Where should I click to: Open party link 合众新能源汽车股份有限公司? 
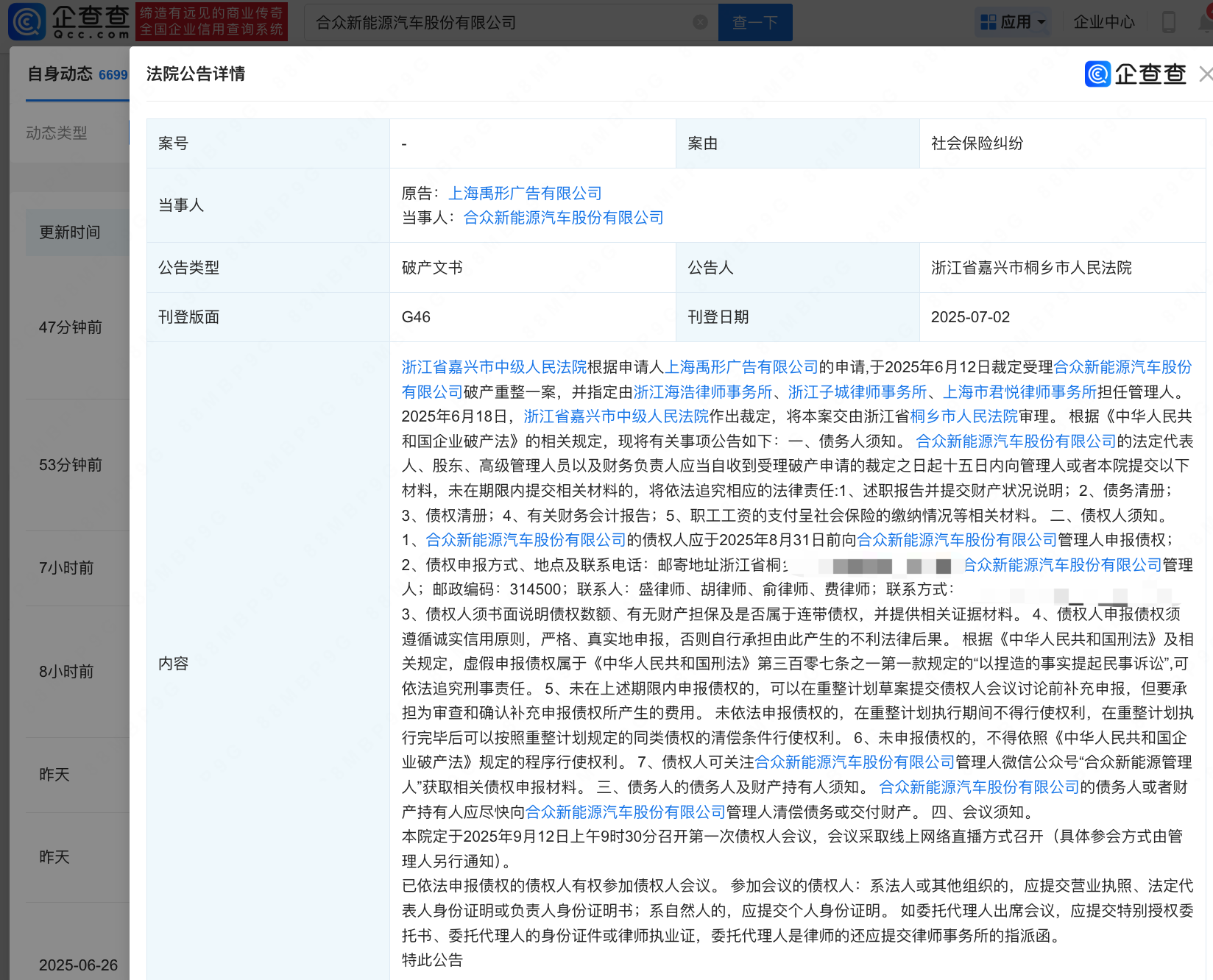tap(563, 218)
